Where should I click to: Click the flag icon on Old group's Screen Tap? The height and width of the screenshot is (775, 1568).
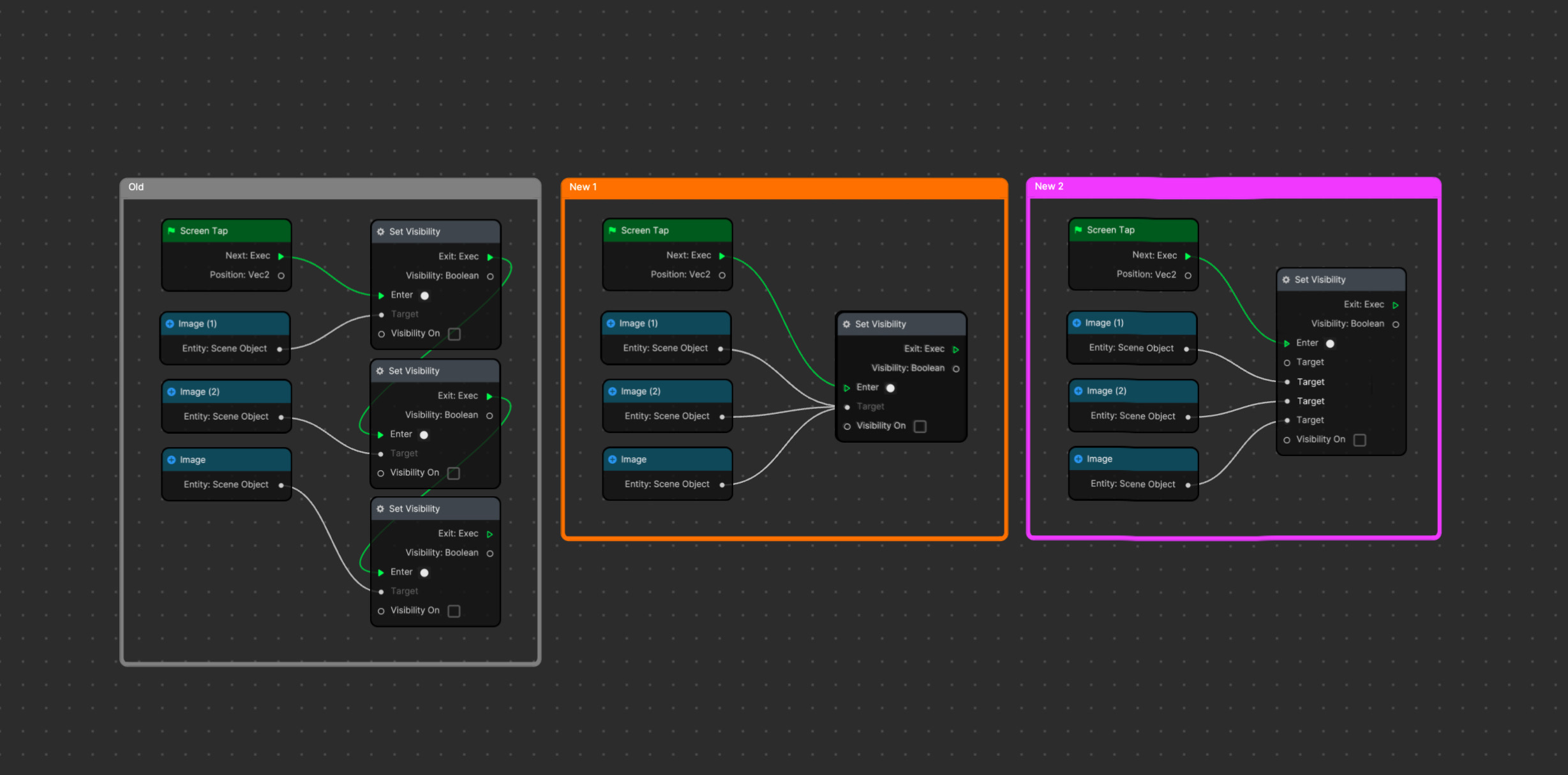click(171, 231)
